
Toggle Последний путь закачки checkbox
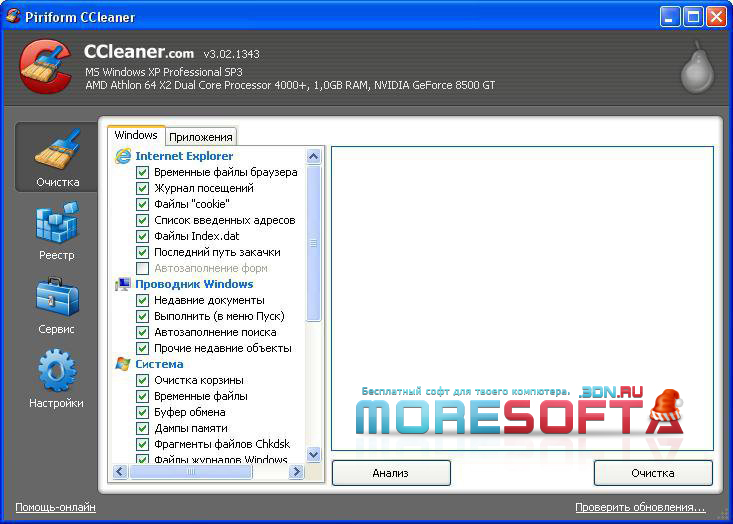pyautogui.click(x=143, y=252)
